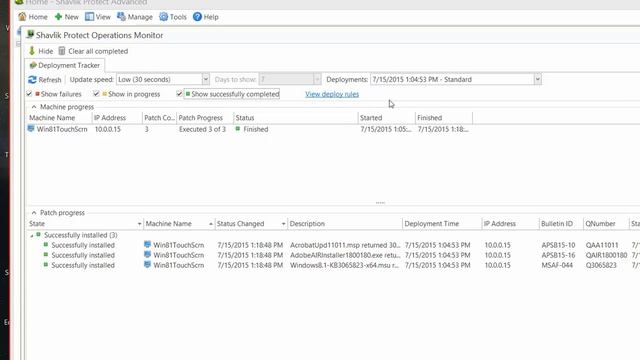Open the Status Changed column filter dropdown
The height and width of the screenshot is (360, 640).
(283, 224)
